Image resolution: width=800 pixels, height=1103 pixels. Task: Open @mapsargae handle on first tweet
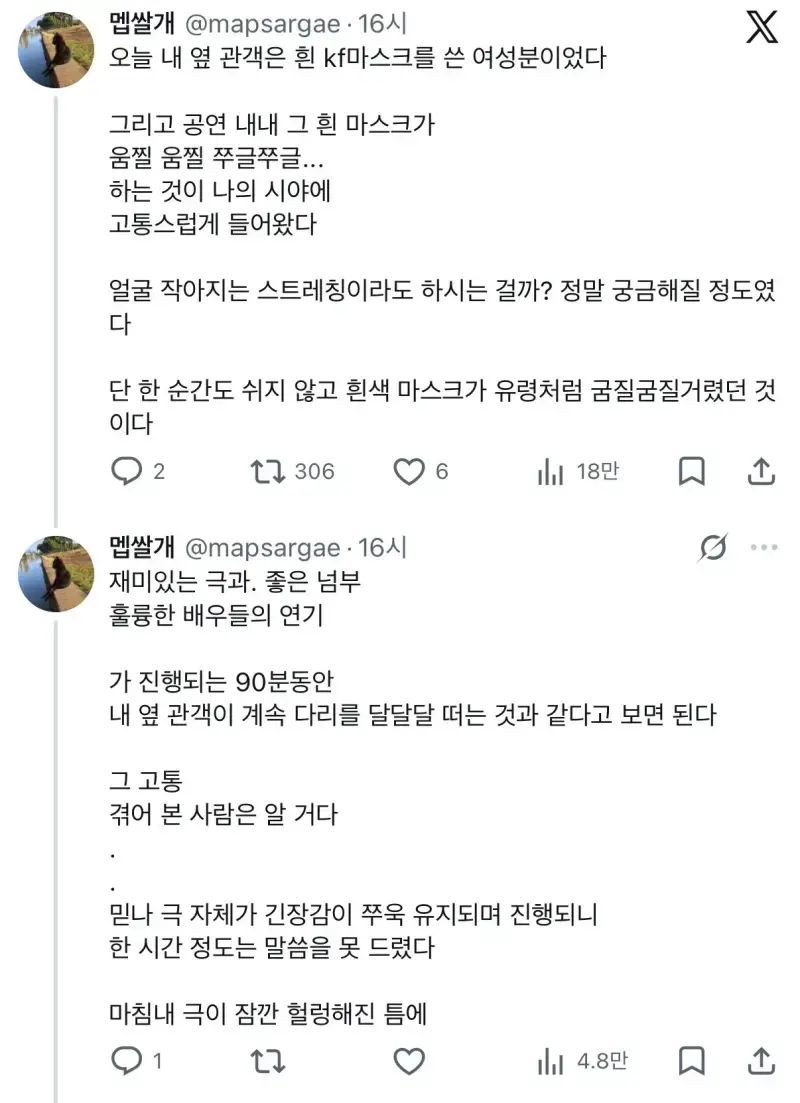tap(263, 24)
